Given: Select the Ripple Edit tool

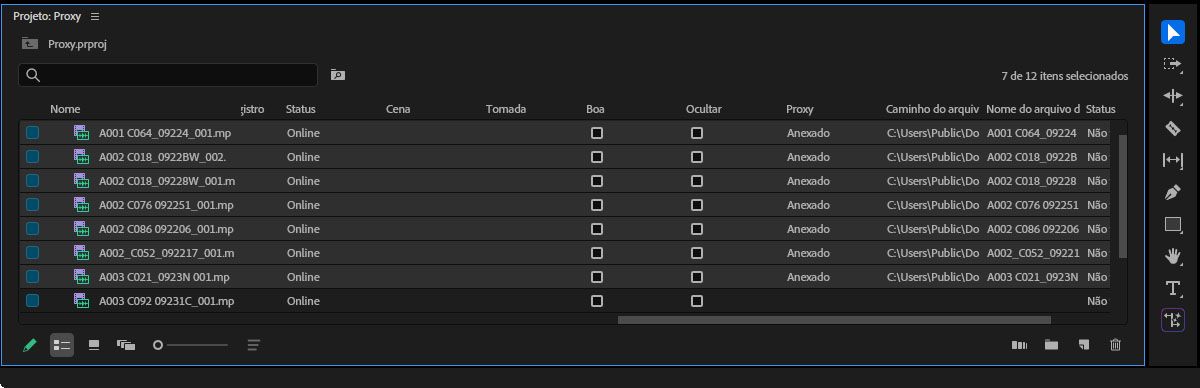Looking at the screenshot, I should pyautogui.click(x=1173, y=96).
